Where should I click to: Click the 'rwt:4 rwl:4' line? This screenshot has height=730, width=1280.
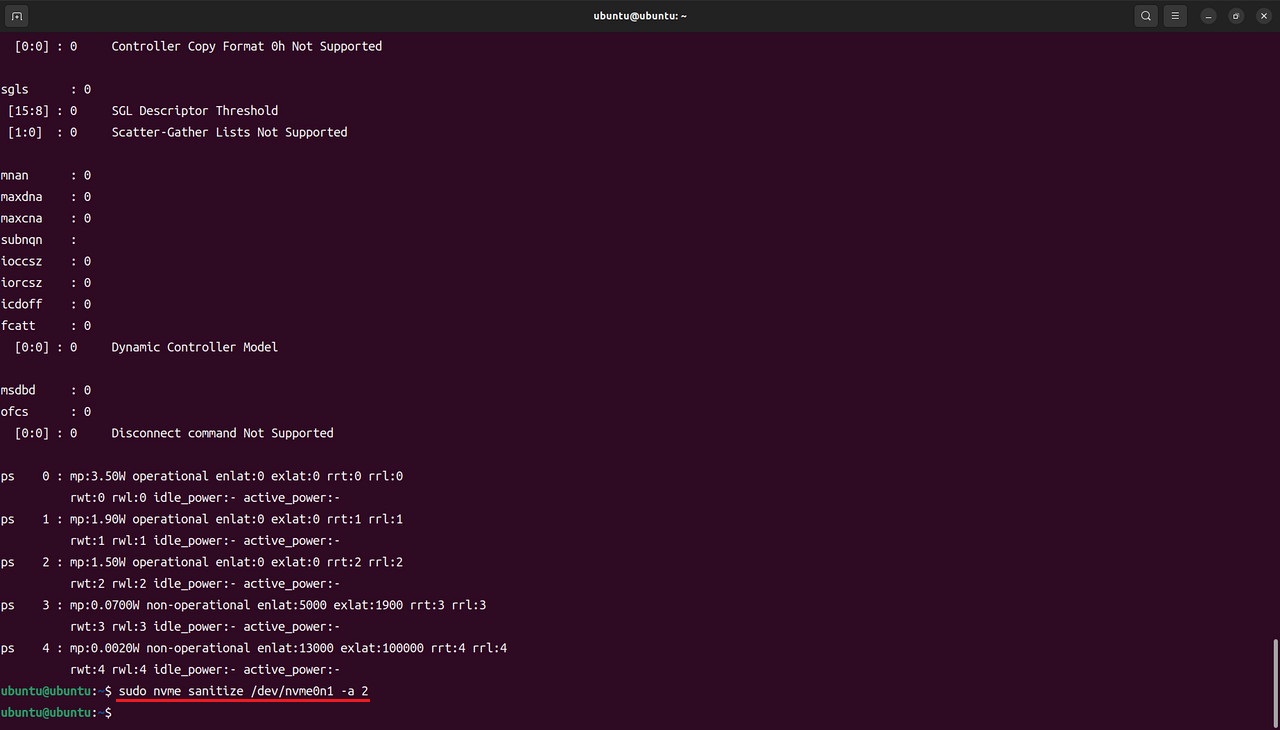(205, 670)
